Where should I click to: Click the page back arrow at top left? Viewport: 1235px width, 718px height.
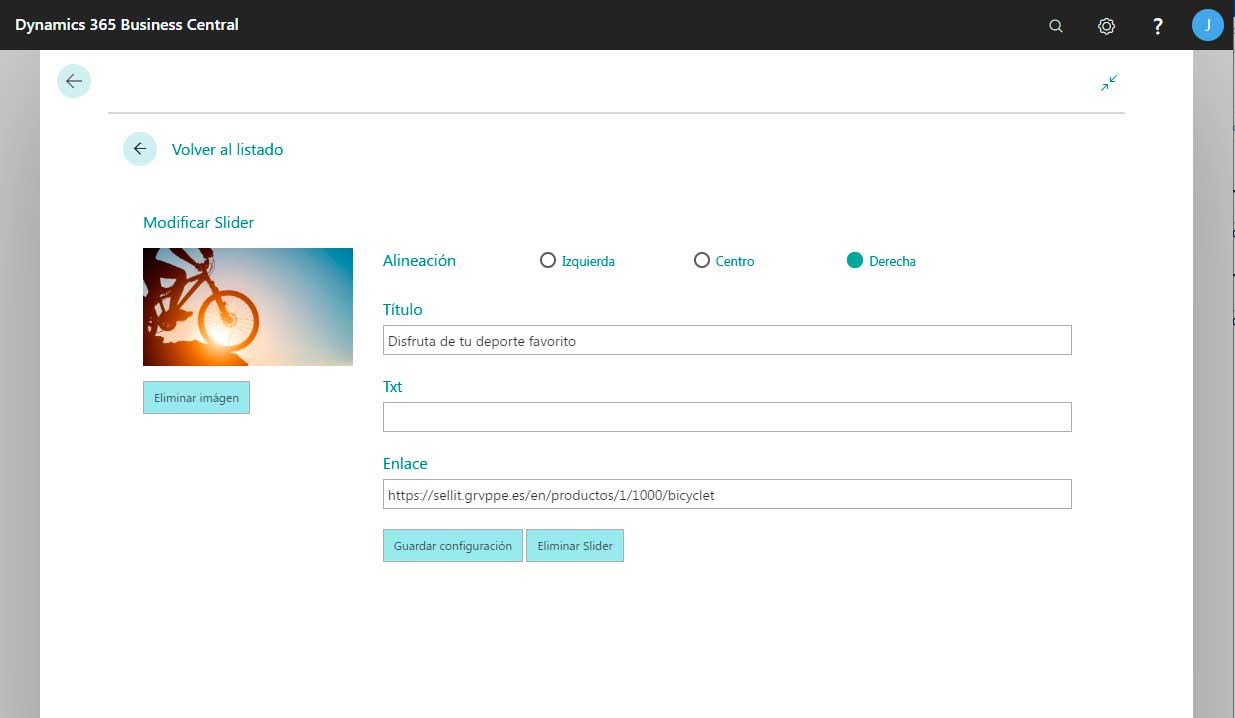point(74,81)
